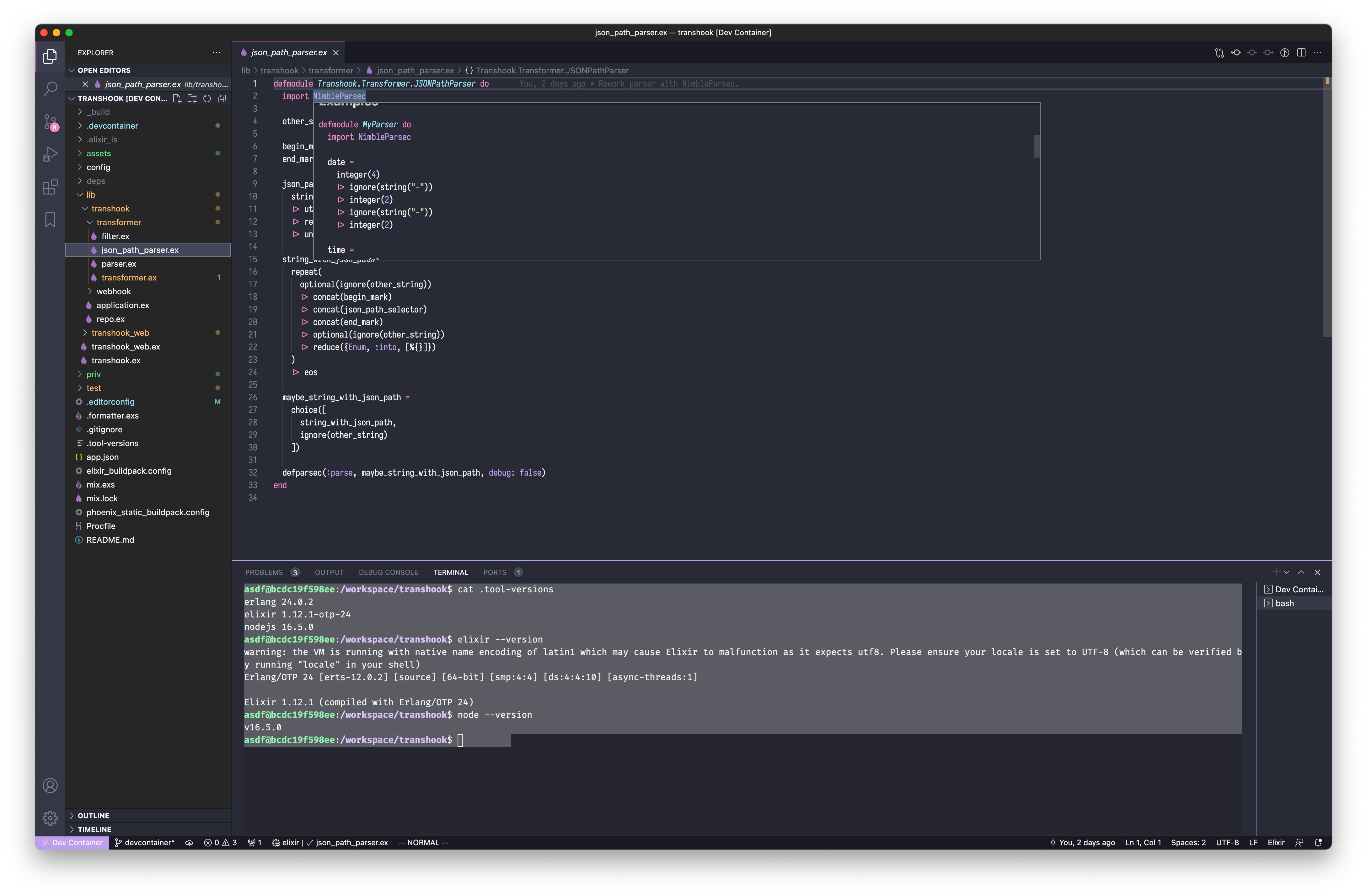This screenshot has width=1367, height=896.
Task: Change the UTF-8 file encoding
Action: pos(1227,842)
